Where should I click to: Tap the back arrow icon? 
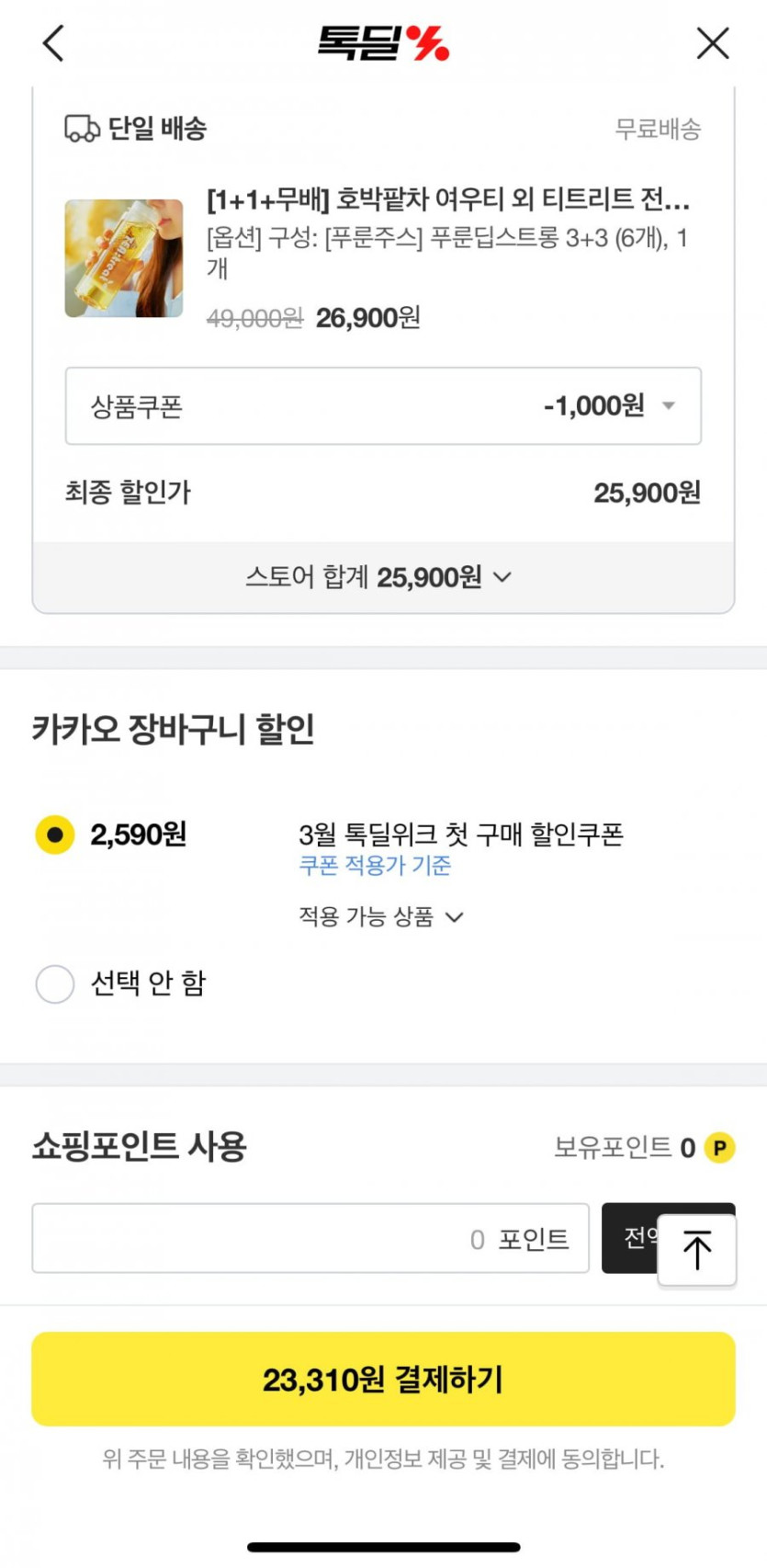click(53, 43)
